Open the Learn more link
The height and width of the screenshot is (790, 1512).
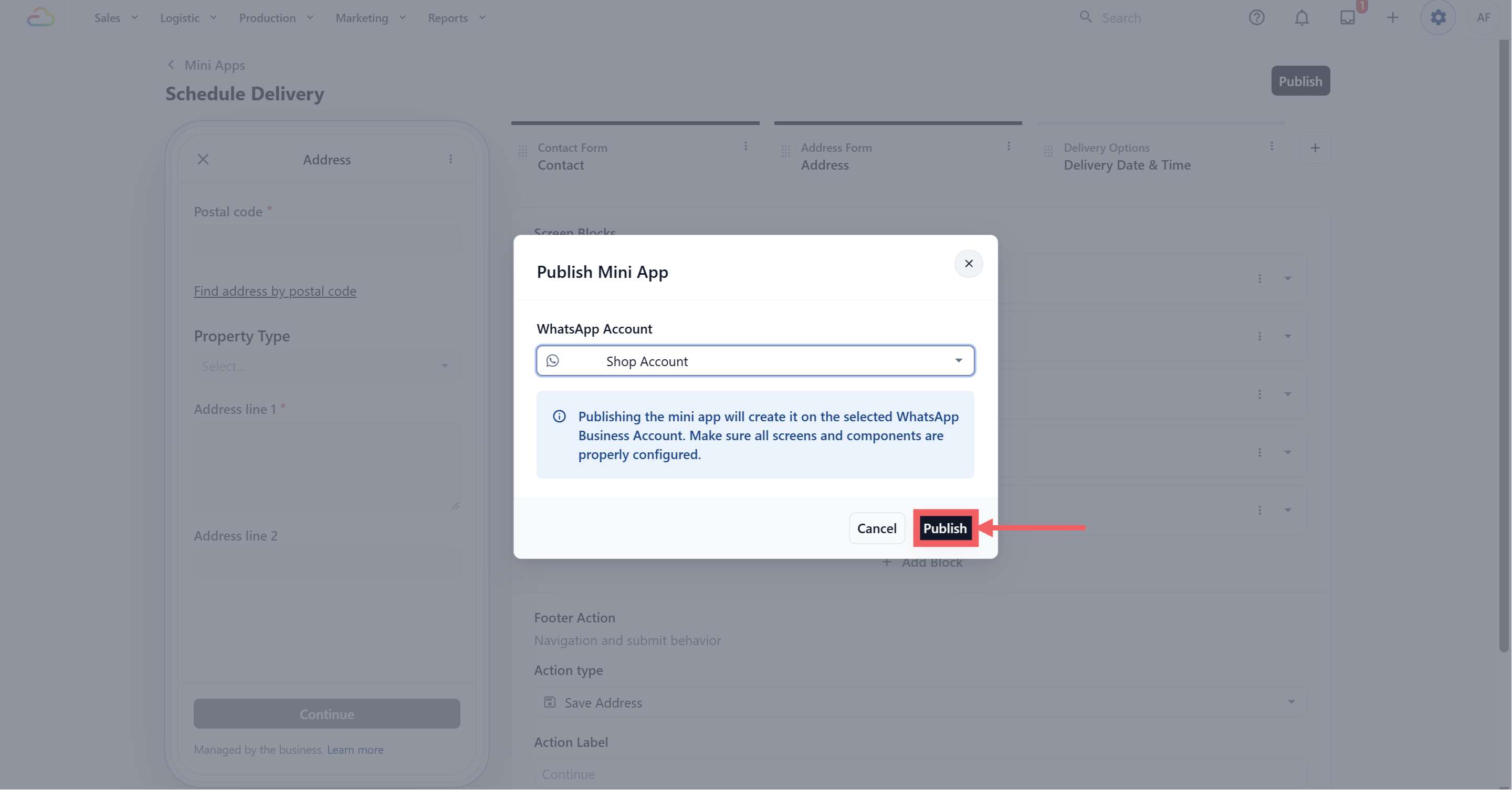pyautogui.click(x=355, y=750)
